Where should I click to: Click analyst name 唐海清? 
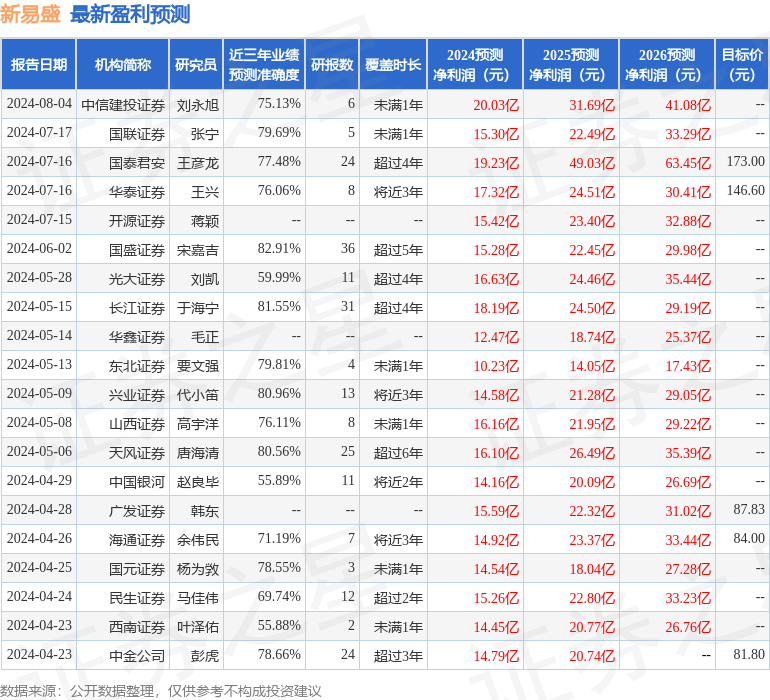pos(198,452)
